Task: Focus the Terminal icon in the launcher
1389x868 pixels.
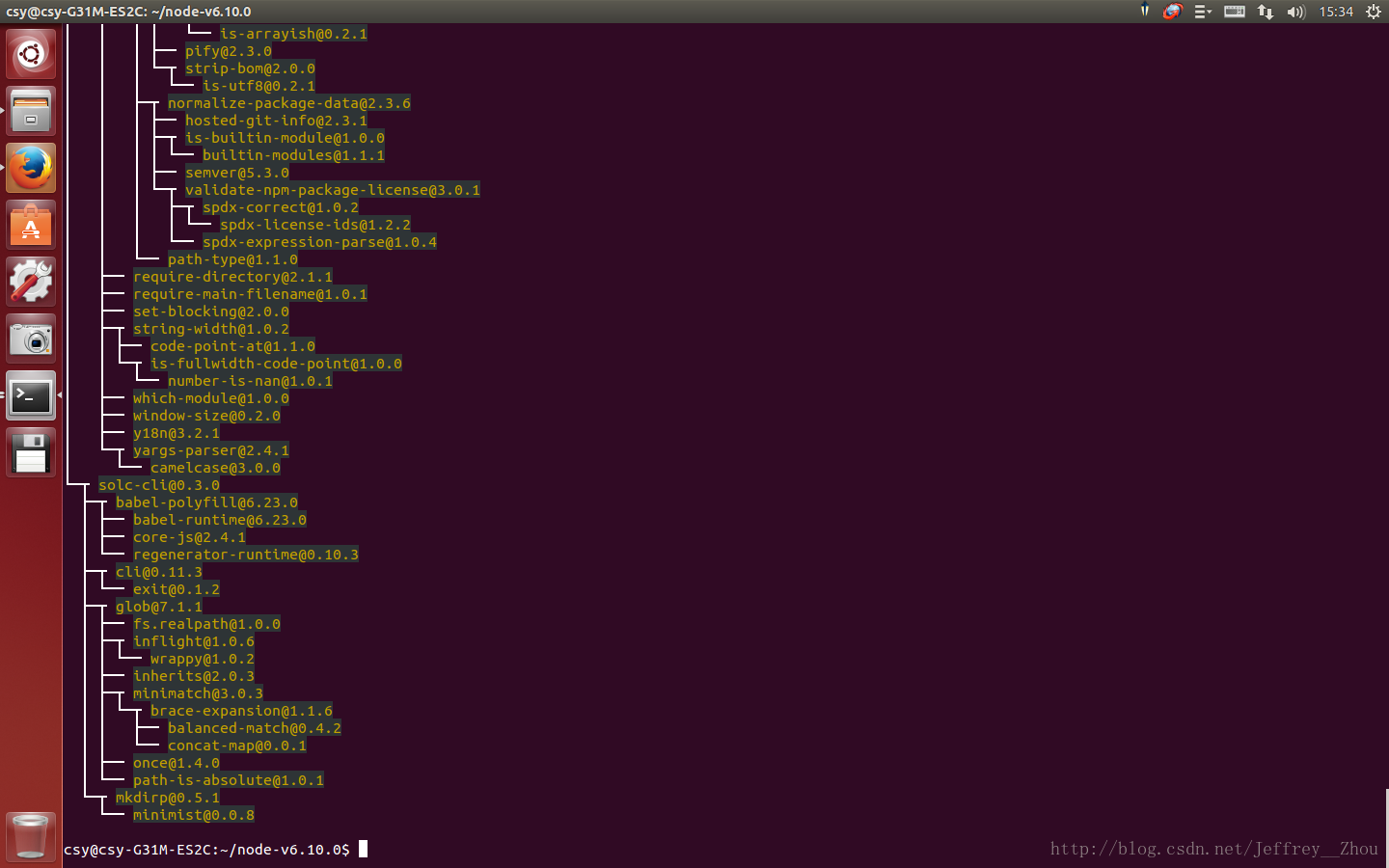Action: 31,395
